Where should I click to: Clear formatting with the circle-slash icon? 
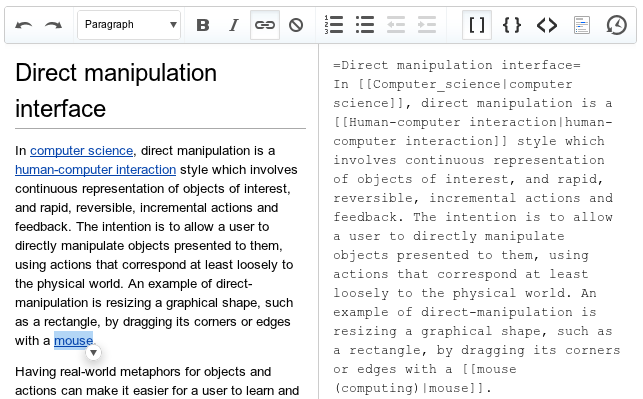tap(296, 25)
